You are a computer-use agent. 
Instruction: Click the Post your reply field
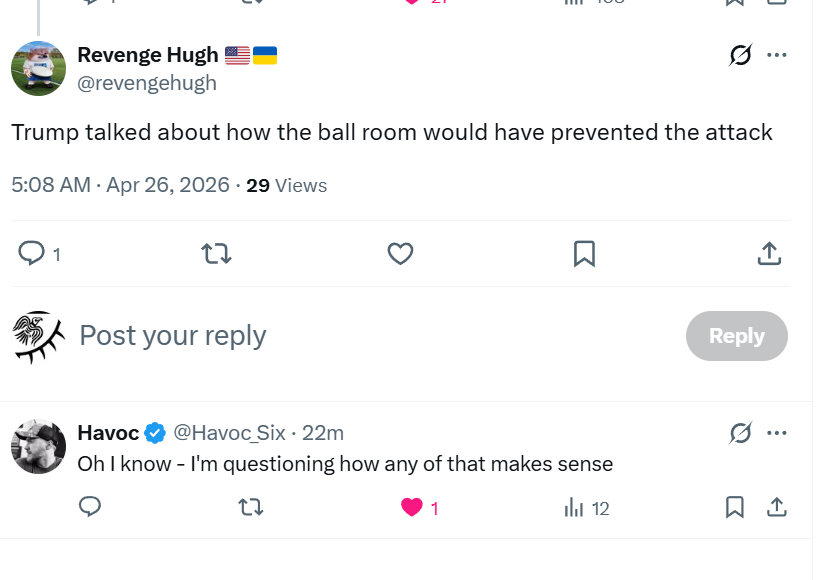[372, 336]
